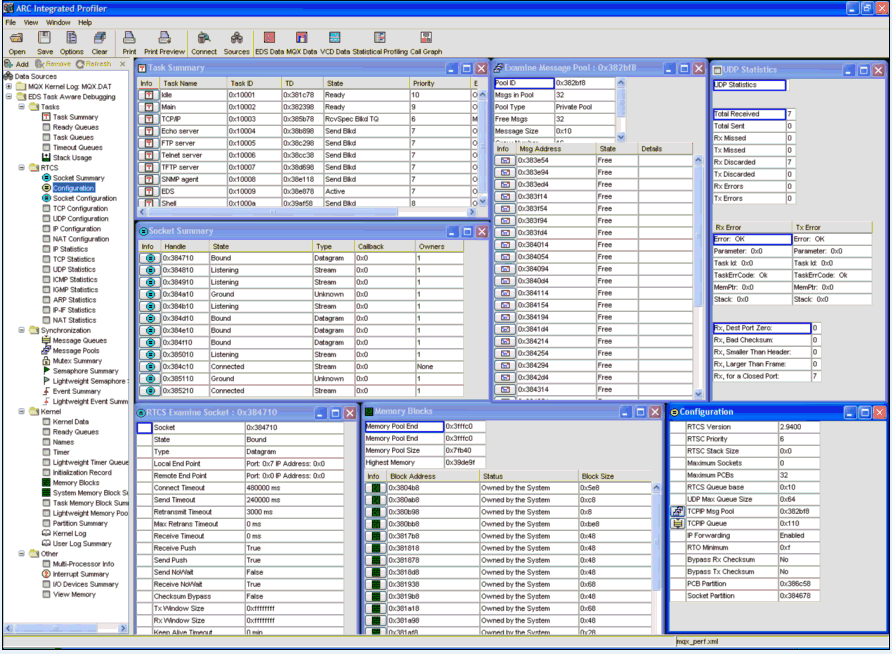
Task: Click the Connect toolbar icon
Action: pyautogui.click(x=203, y=41)
